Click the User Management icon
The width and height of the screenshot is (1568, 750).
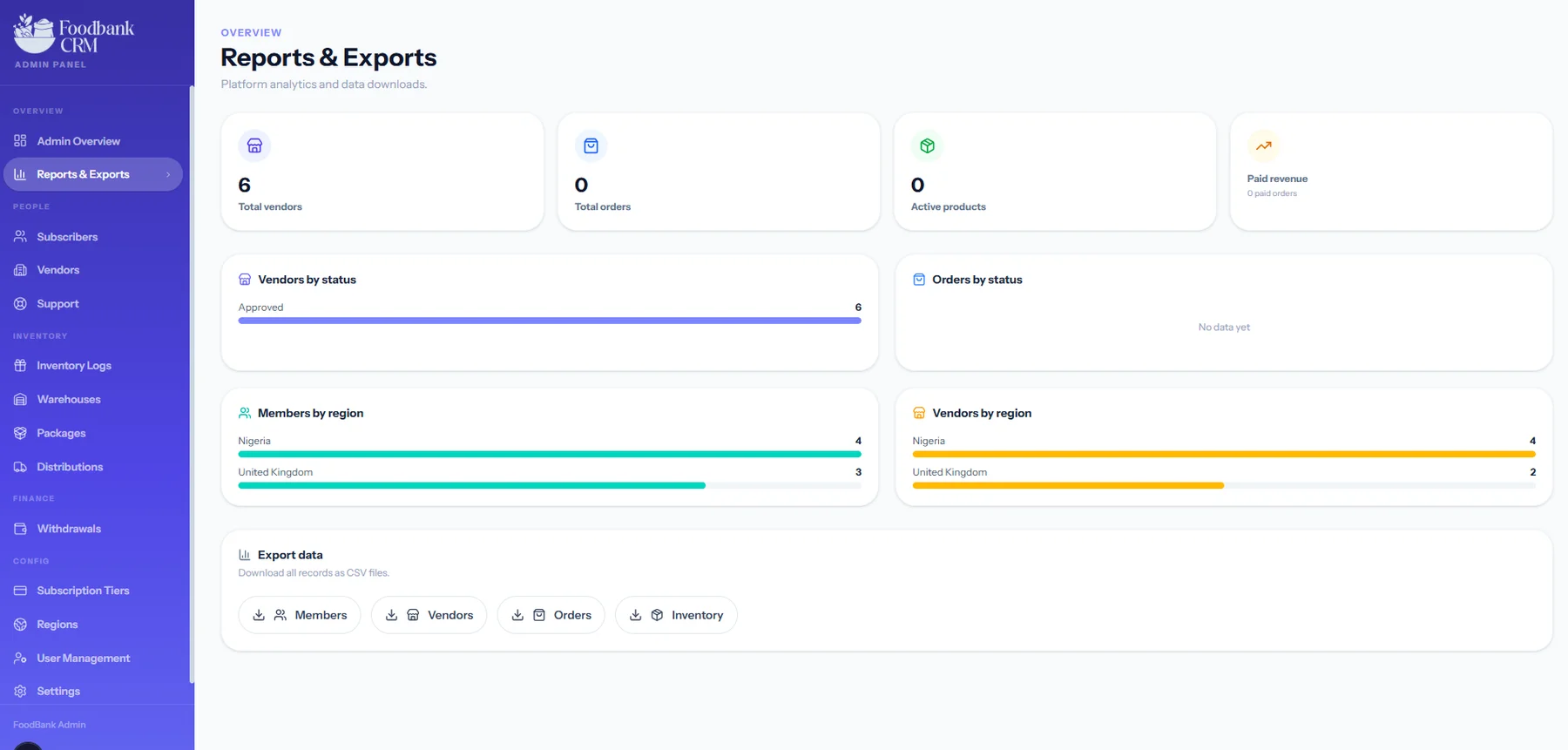(x=20, y=659)
